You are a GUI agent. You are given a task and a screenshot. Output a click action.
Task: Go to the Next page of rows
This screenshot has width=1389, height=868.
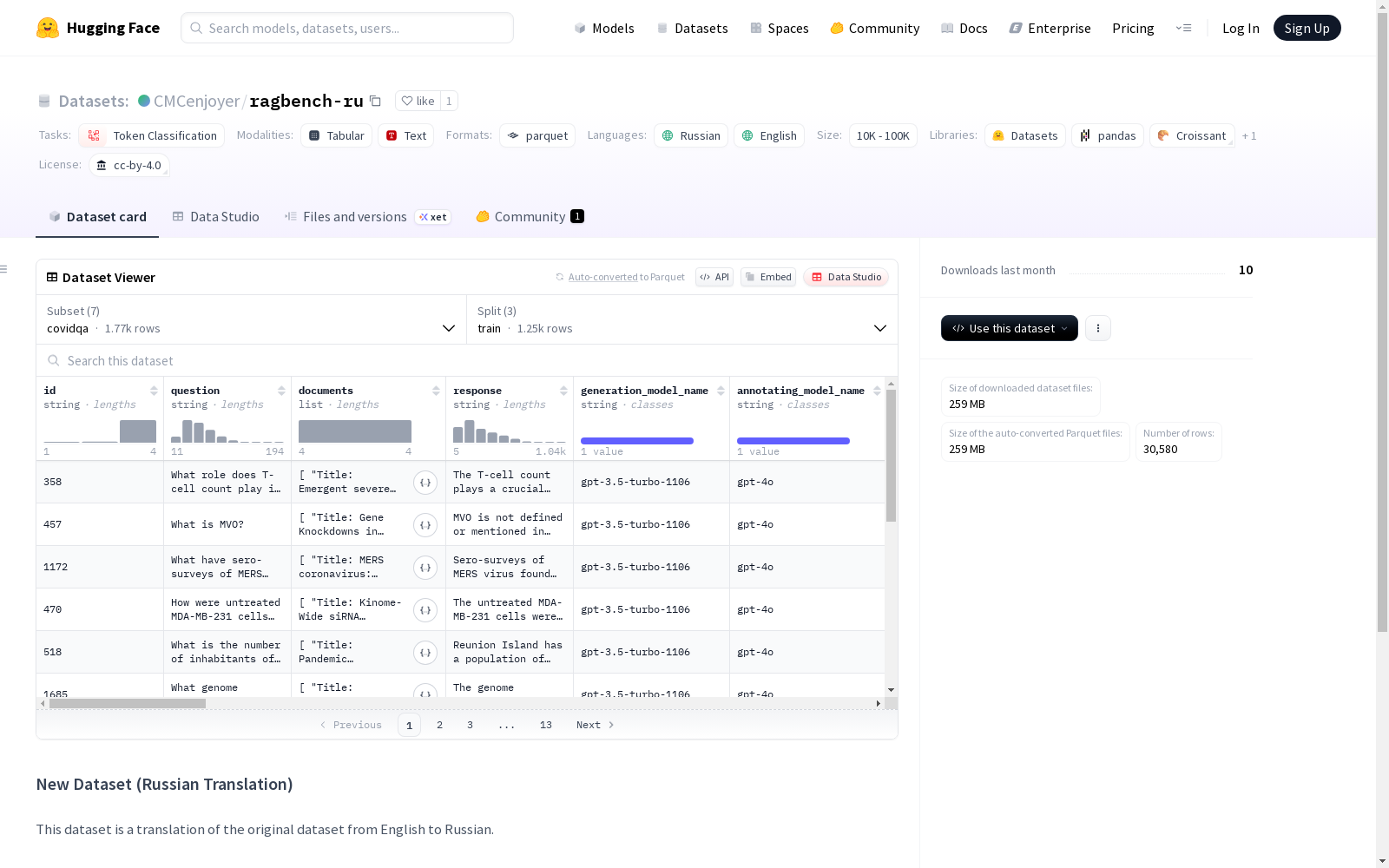(x=596, y=725)
